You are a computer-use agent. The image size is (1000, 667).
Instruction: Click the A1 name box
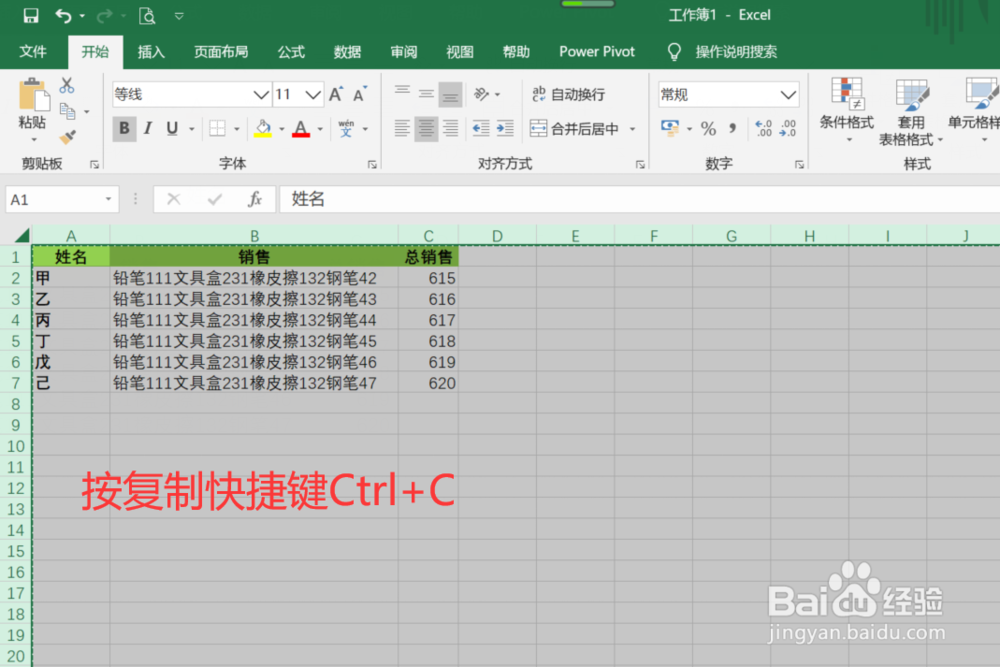pyautogui.click(x=55, y=199)
